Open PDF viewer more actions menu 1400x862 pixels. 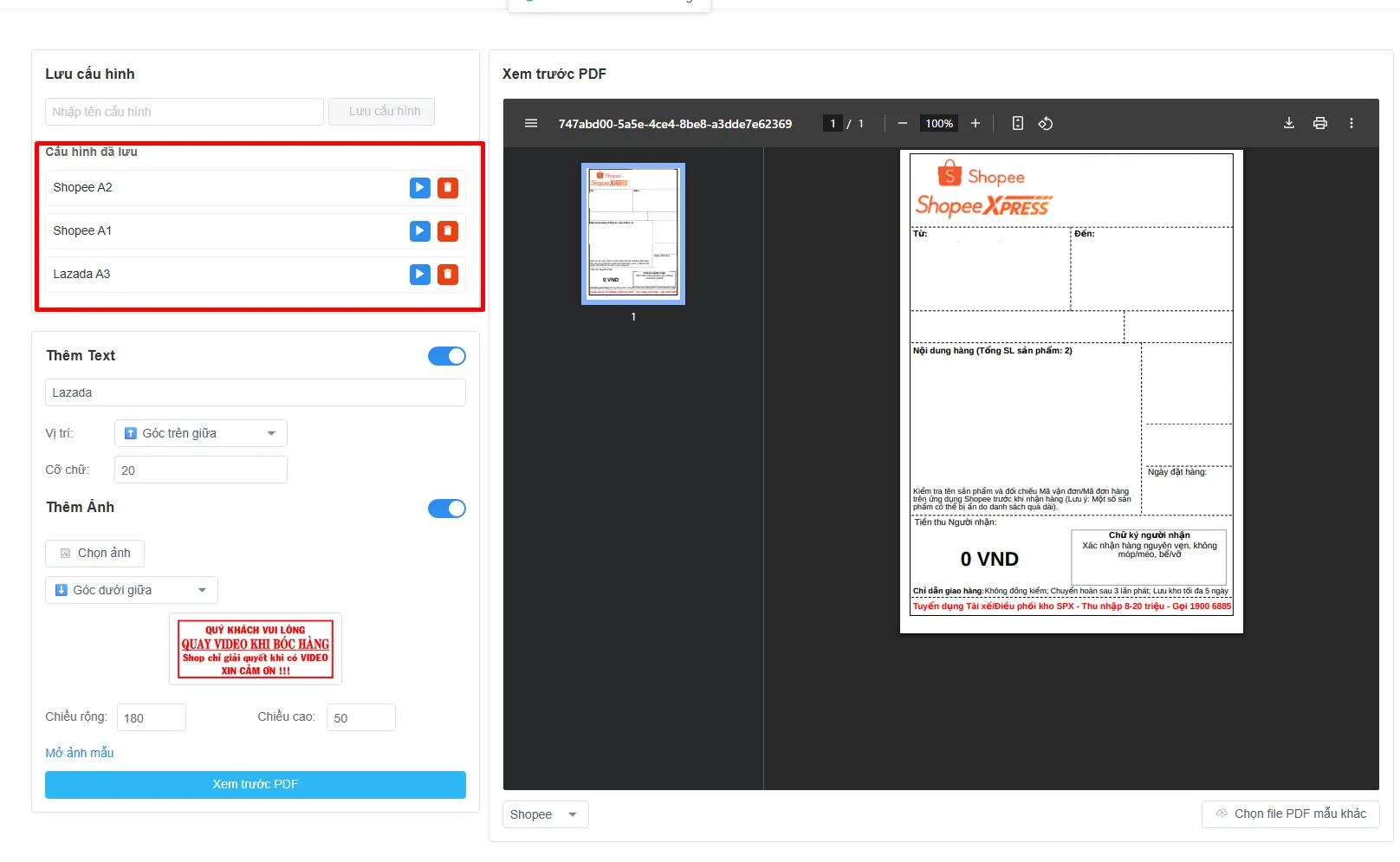click(1351, 124)
